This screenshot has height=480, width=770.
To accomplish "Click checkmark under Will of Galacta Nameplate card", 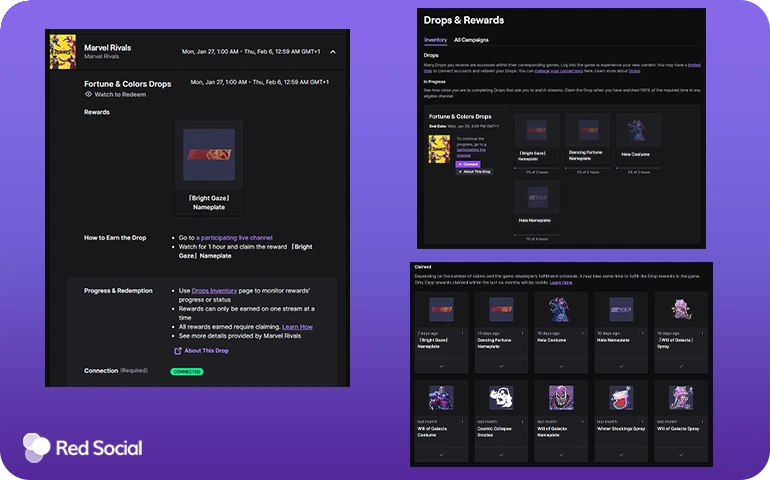I will coord(561,454).
